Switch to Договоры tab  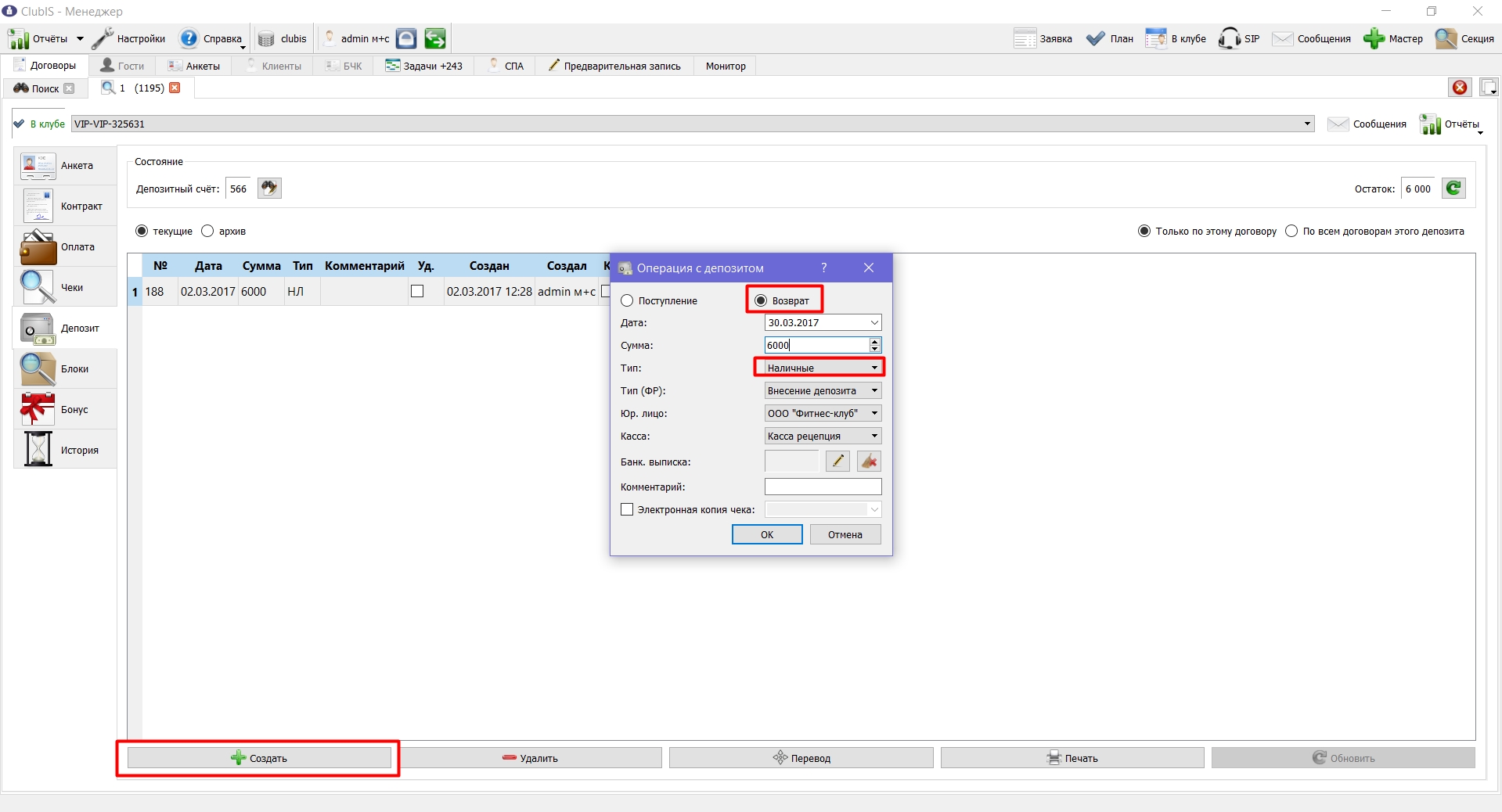(x=45, y=66)
